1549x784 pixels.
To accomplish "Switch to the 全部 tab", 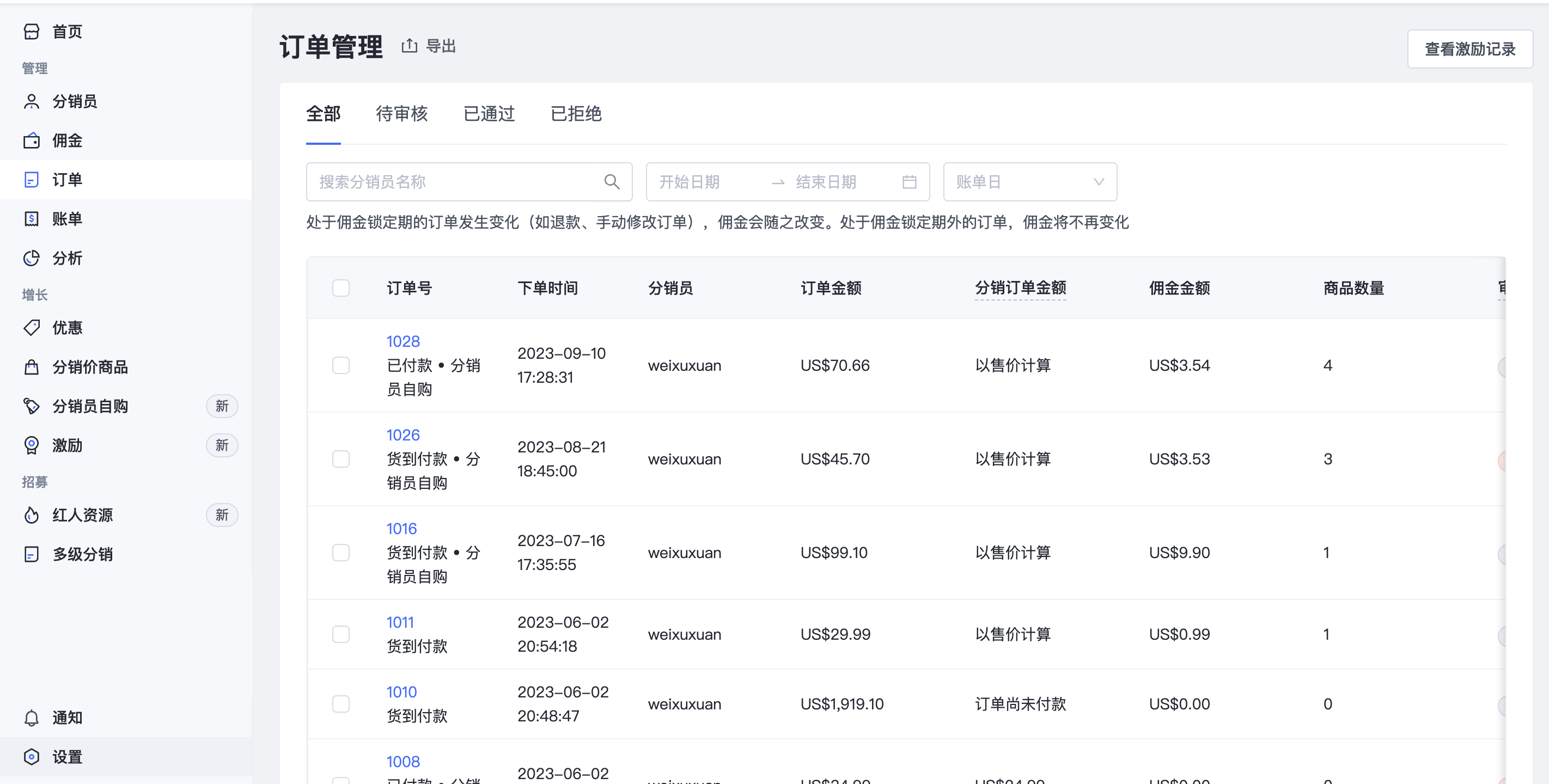I will point(324,114).
